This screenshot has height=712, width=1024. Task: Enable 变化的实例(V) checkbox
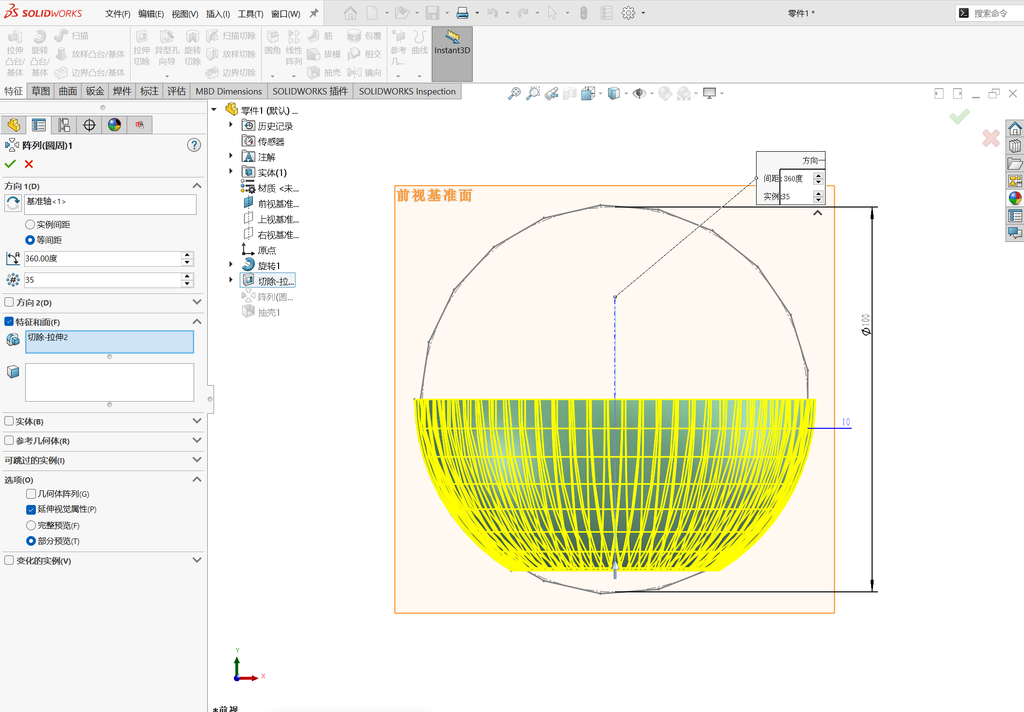point(9,560)
